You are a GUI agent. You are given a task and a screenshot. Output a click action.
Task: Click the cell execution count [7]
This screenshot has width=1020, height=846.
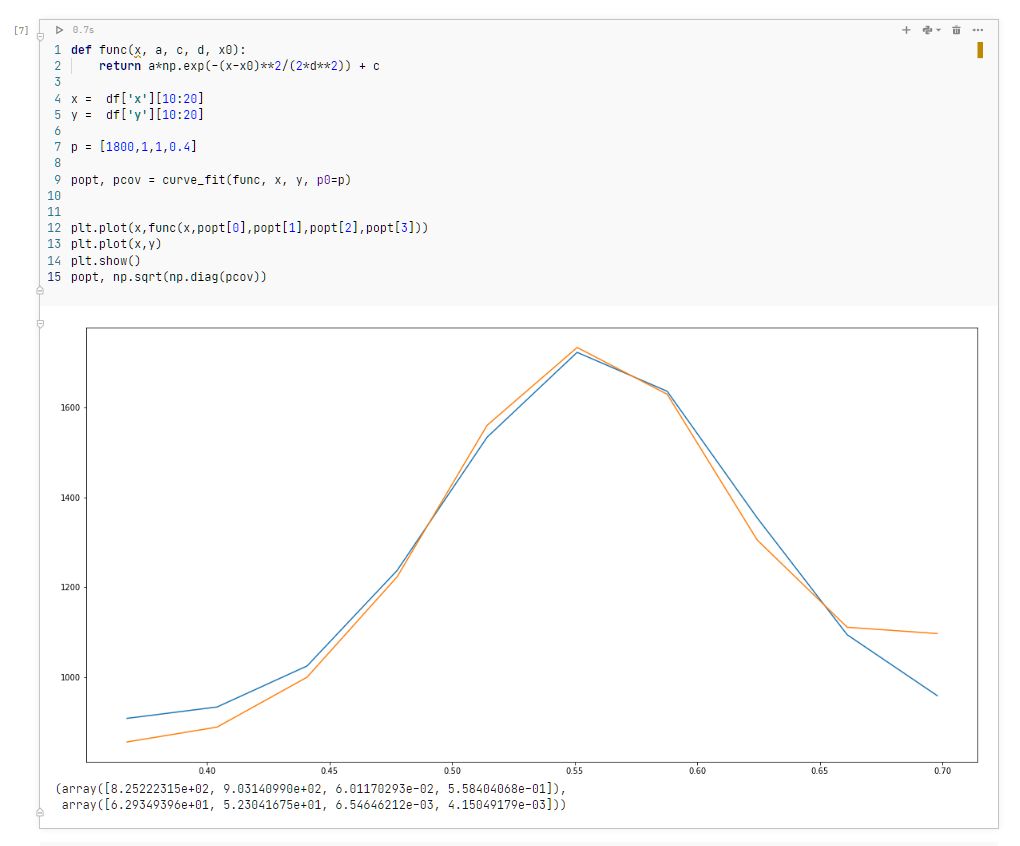point(21,30)
